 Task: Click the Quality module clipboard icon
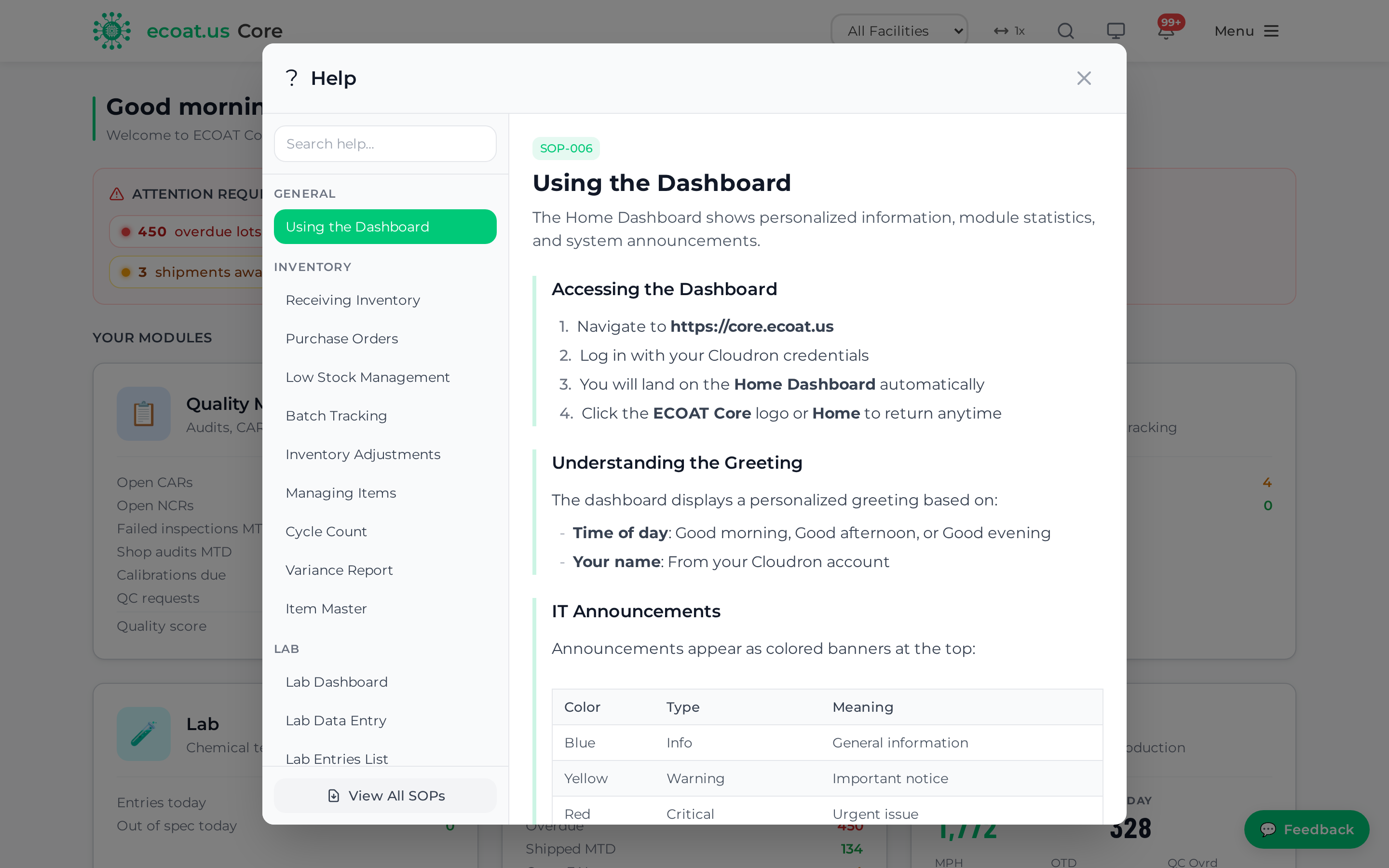click(144, 414)
